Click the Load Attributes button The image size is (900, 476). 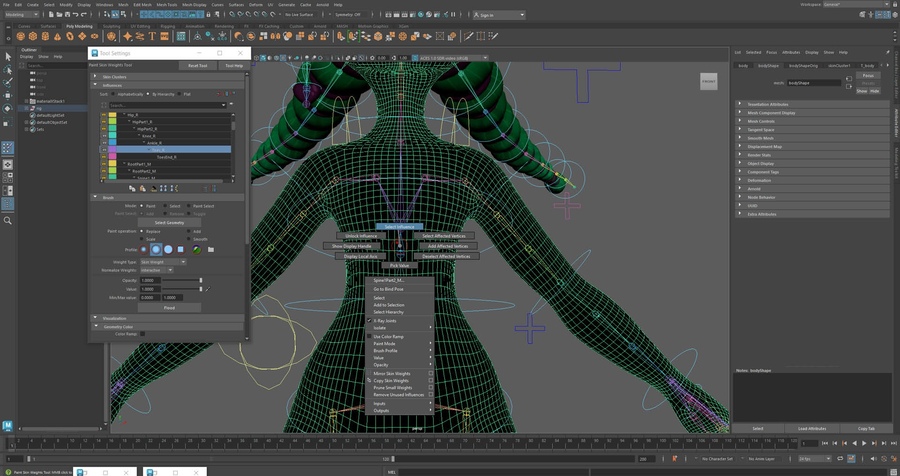tap(812, 428)
